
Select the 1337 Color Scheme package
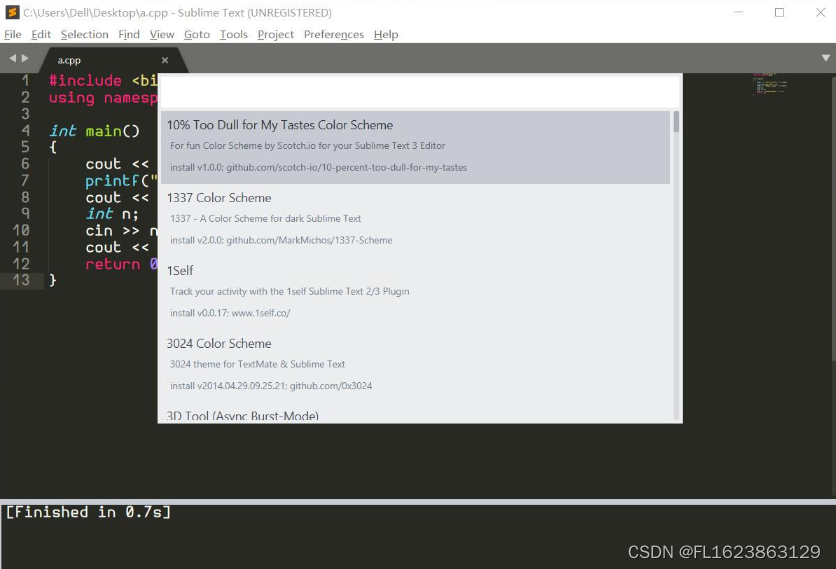(415, 220)
